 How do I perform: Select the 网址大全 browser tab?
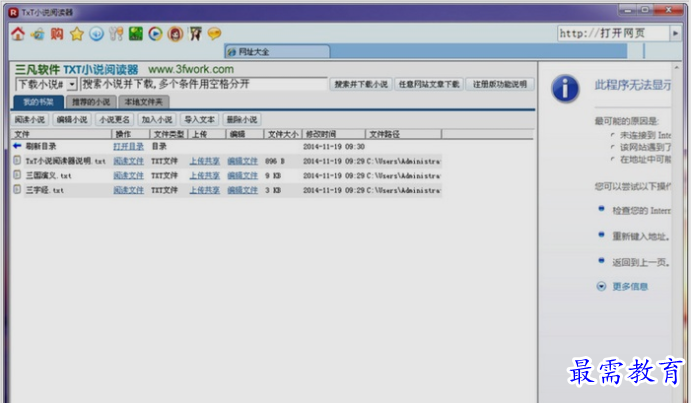(277, 52)
